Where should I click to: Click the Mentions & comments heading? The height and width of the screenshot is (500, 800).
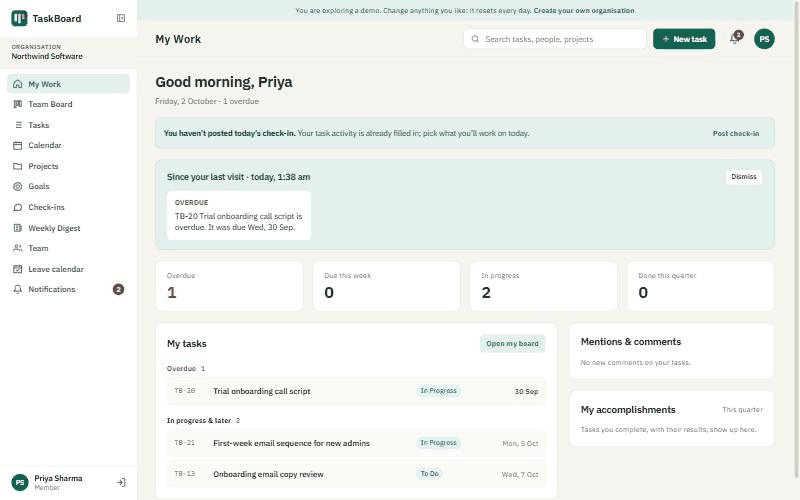[x=631, y=342]
